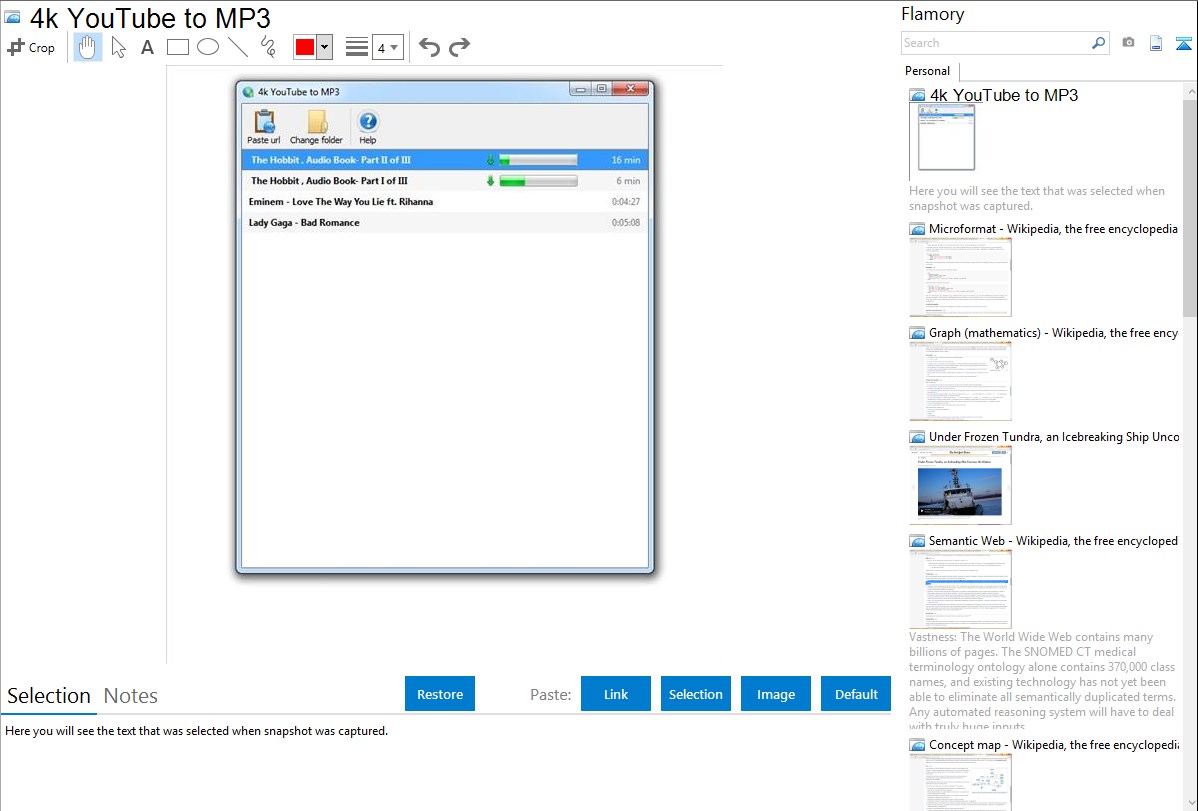The width and height of the screenshot is (1198, 811).
Task: Undo the last annotation
Action: click(x=429, y=47)
